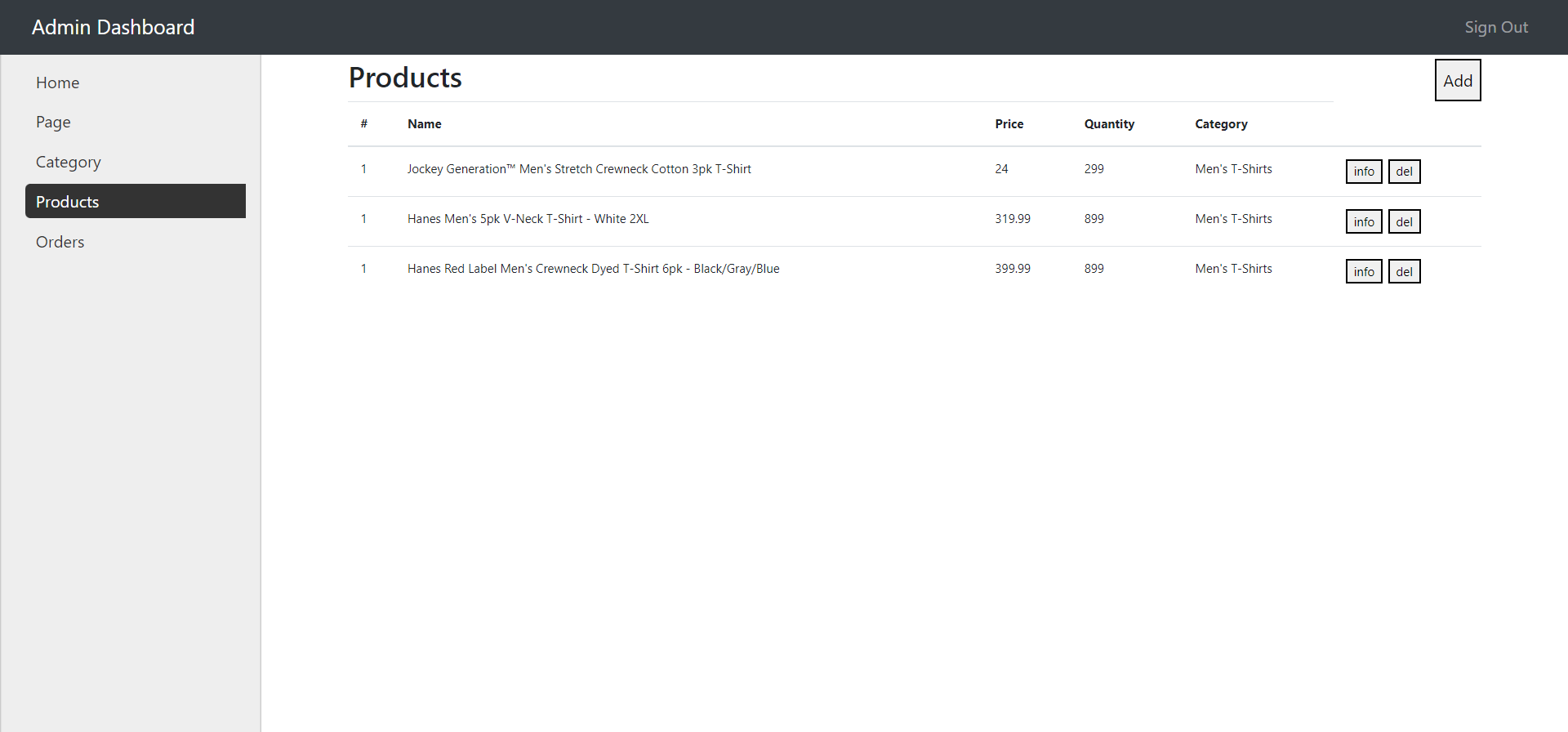View info for Jockey Generation T-Shirt
Screen dimensions: 1568x732
[1363, 172]
